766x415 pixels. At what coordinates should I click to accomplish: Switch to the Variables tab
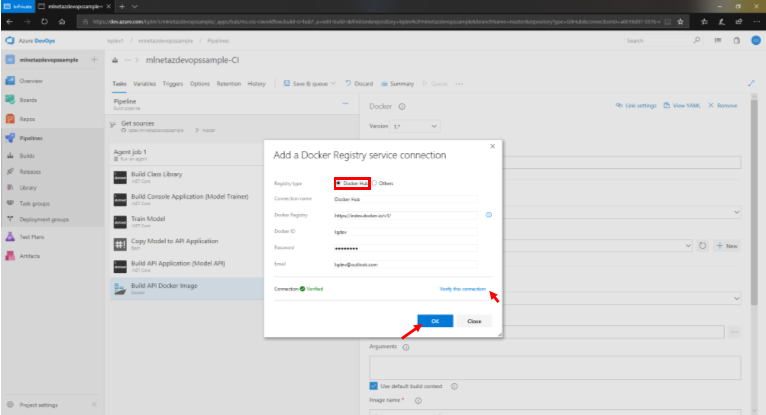[x=144, y=84]
